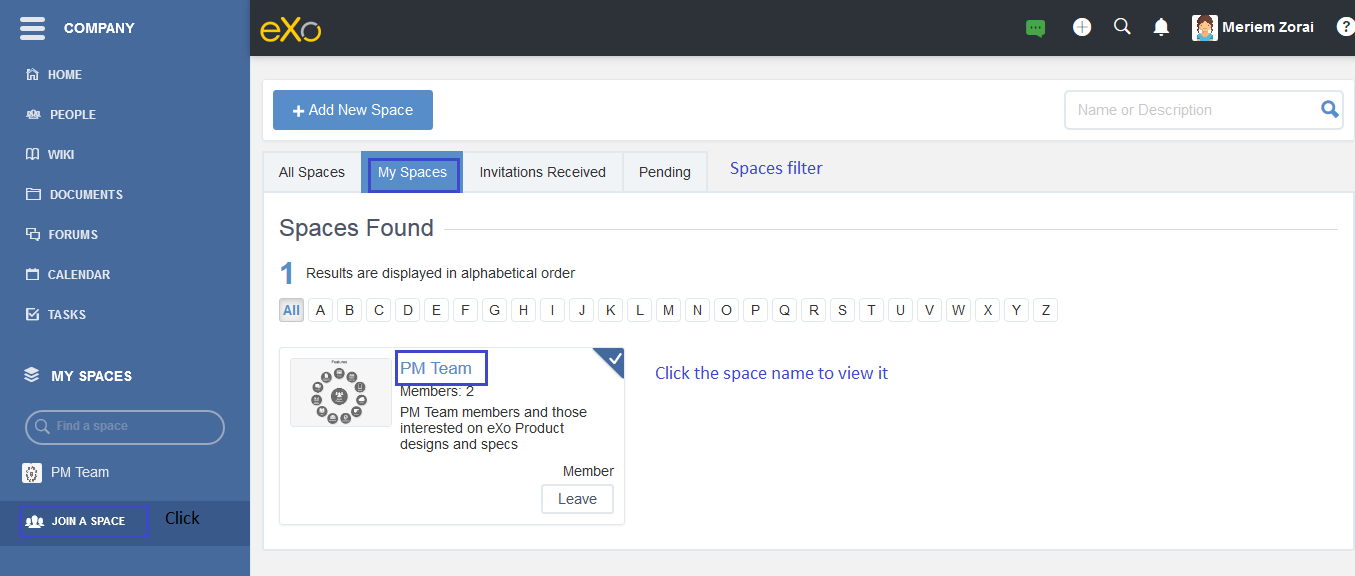Filter spaces by letter S
Screen dimensions: 1355x576
(842, 310)
